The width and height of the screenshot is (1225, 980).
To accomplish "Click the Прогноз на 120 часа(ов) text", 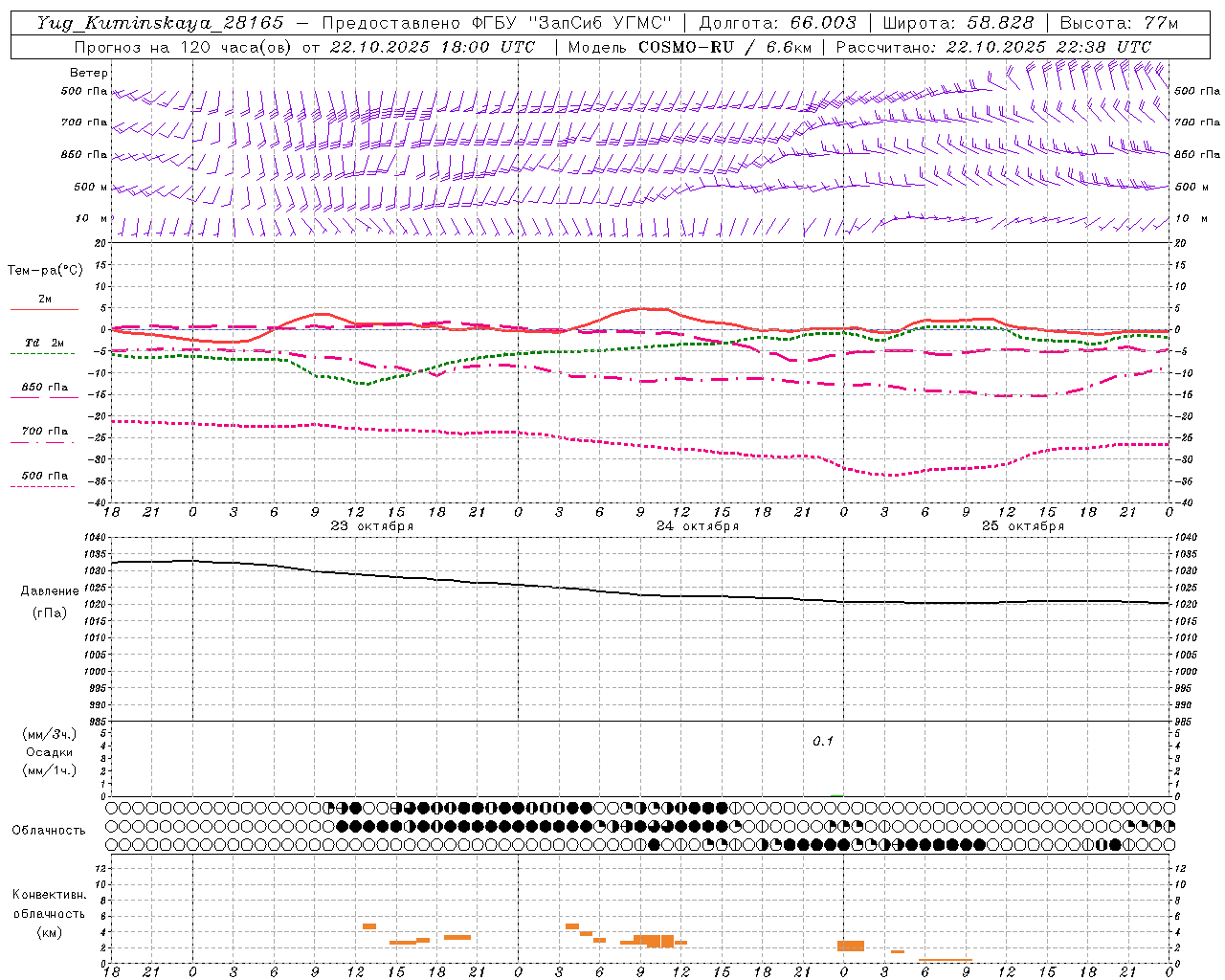I will point(185,47).
